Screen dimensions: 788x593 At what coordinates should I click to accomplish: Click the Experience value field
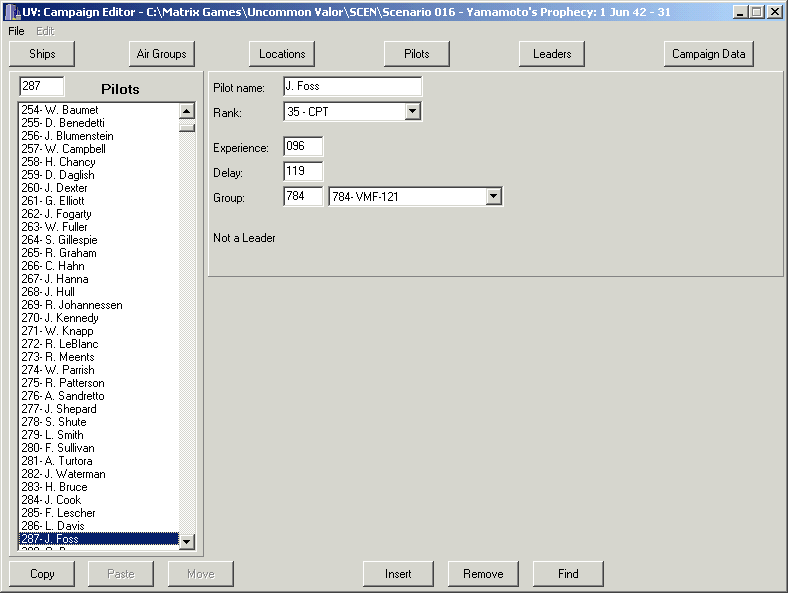[303, 146]
